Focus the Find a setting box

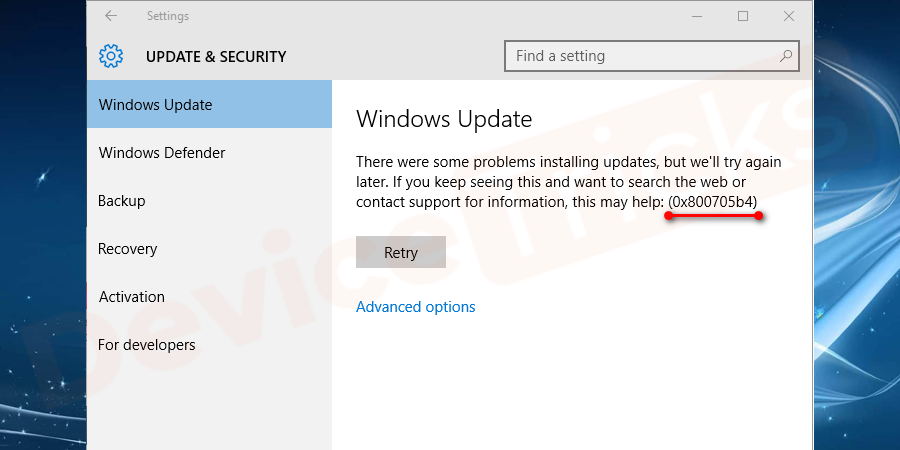tap(651, 56)
